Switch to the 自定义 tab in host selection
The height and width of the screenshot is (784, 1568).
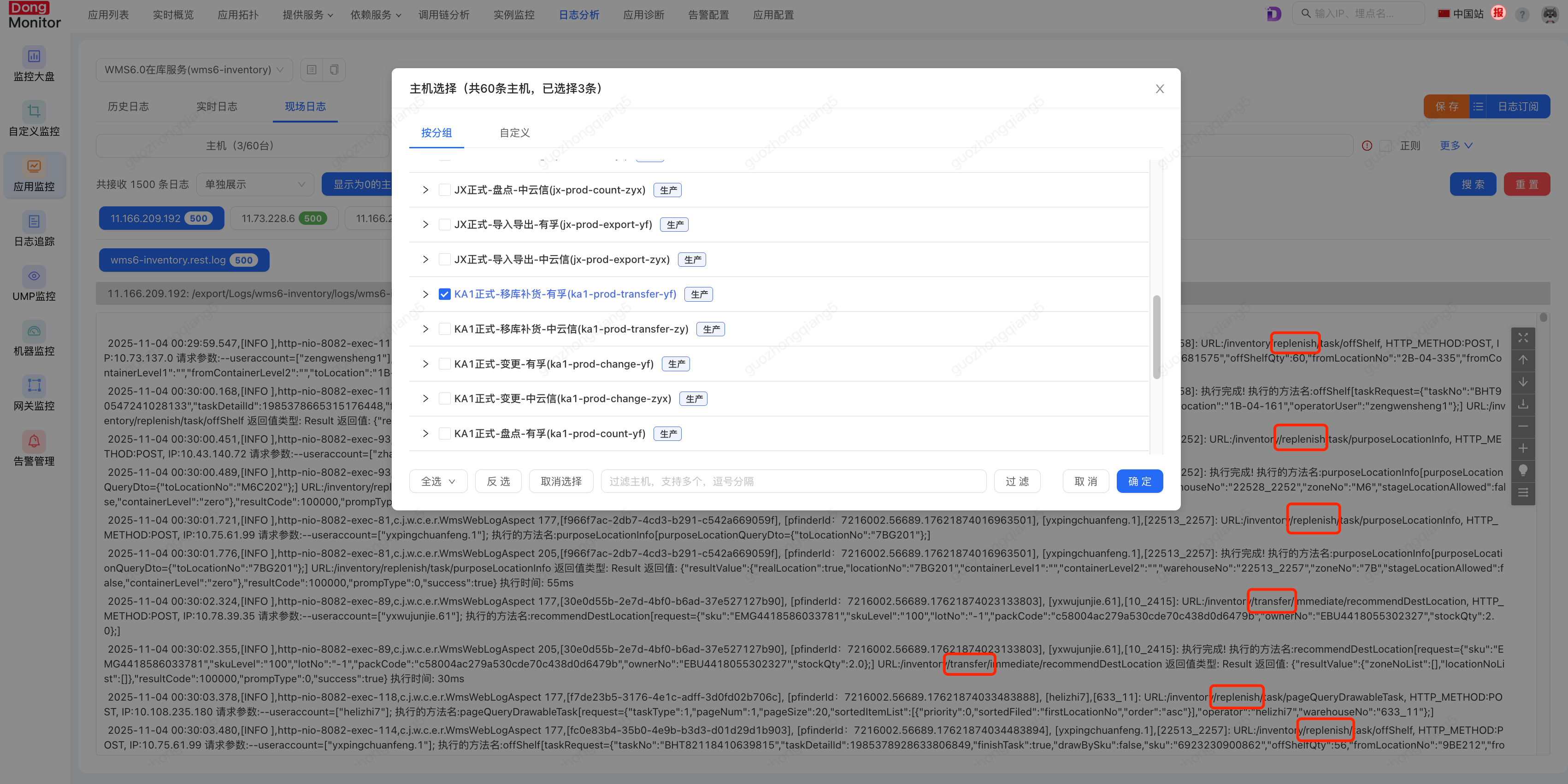[514, 133]
